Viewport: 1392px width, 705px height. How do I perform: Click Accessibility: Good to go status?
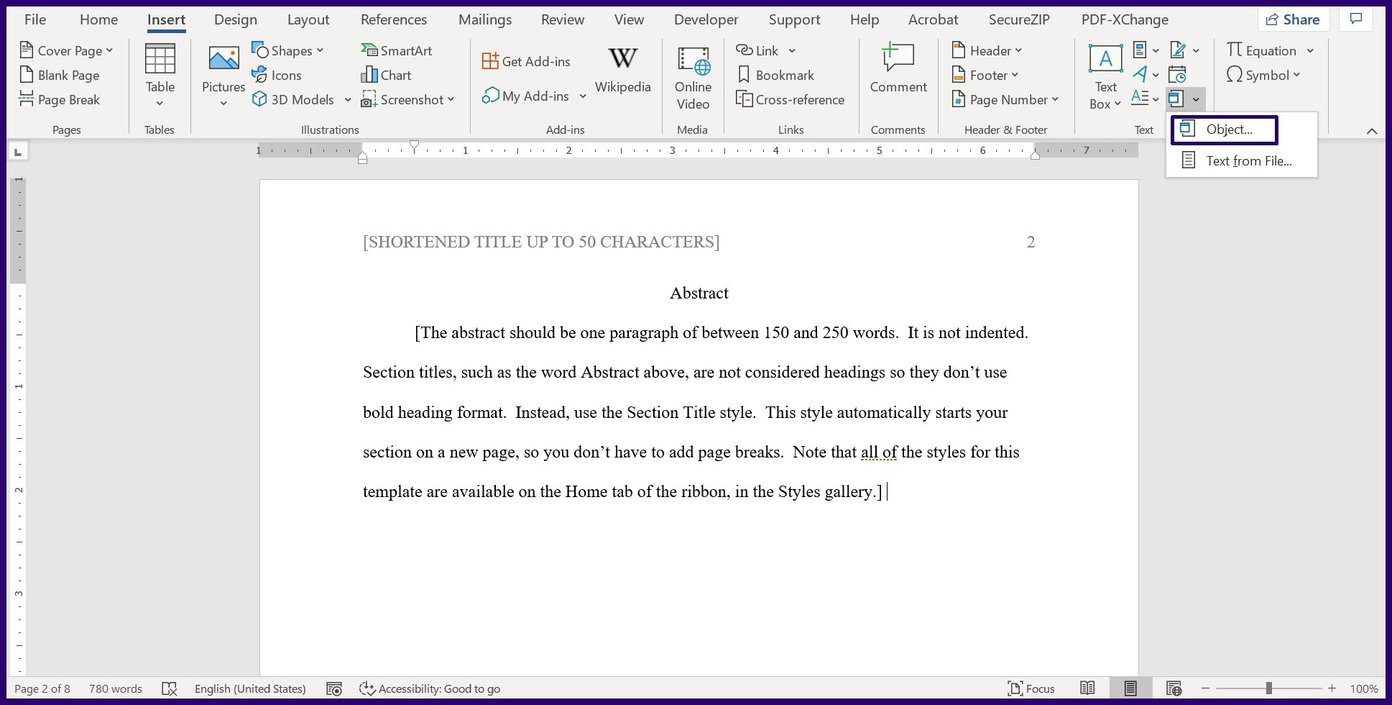[429, 689]
